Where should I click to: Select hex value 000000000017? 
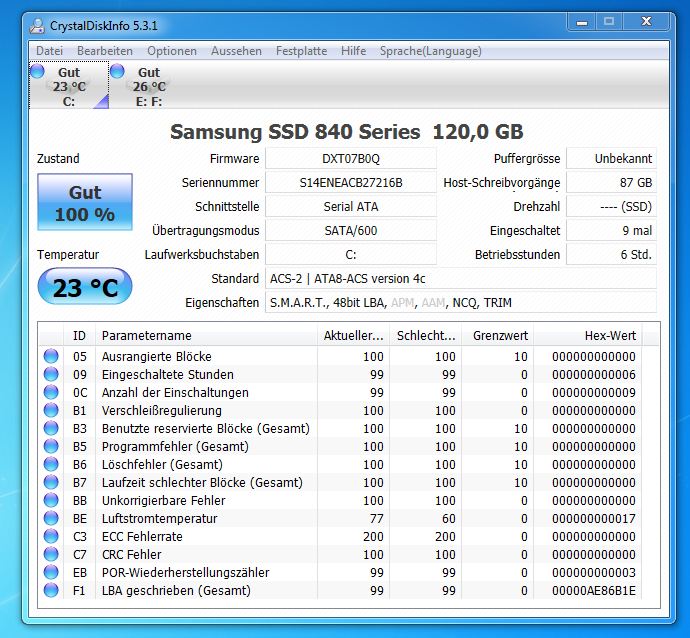[594, 519]
